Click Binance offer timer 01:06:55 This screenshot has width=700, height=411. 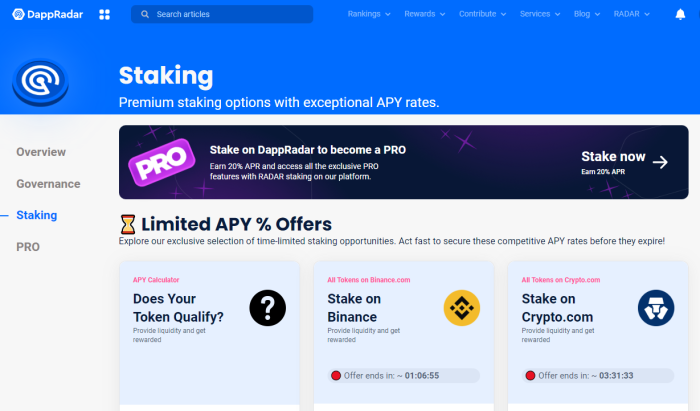point(404,376)
